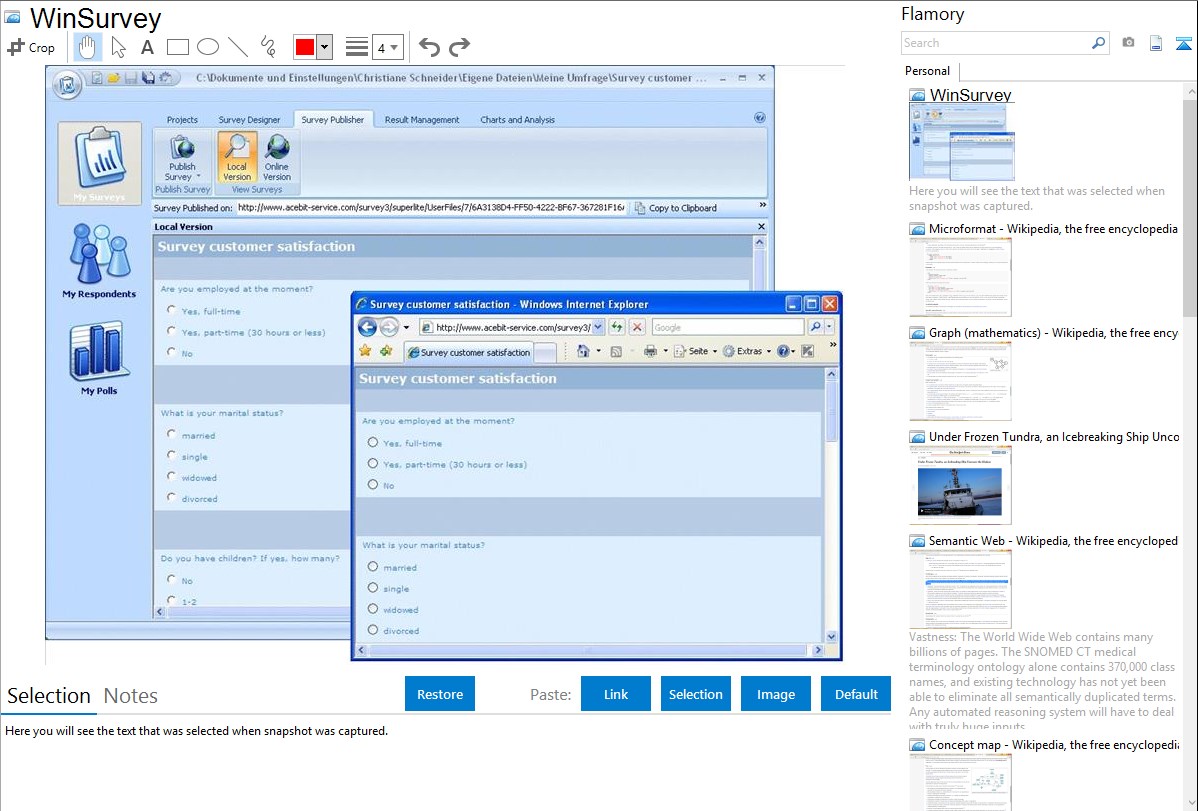1198x811 pixels.
Task: Open the Personal tab
Action: coord(928,71)
